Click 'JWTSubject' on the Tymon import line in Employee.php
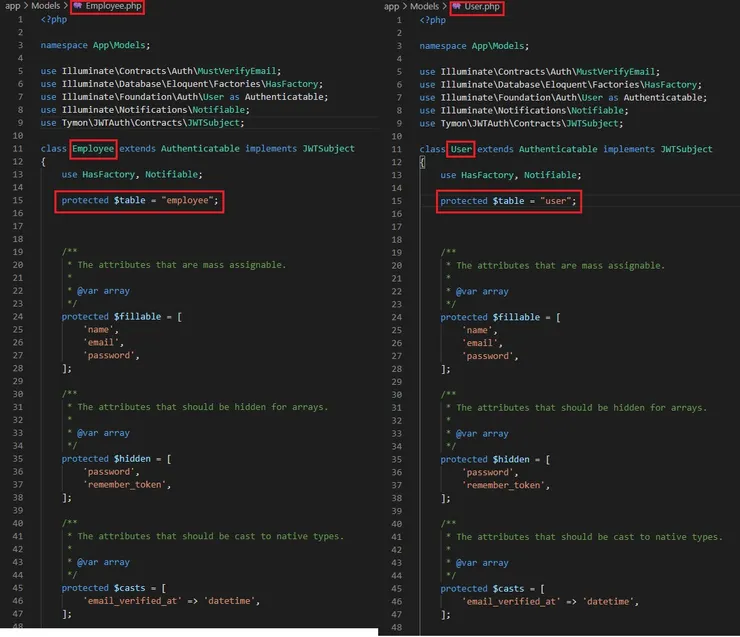 214,123
